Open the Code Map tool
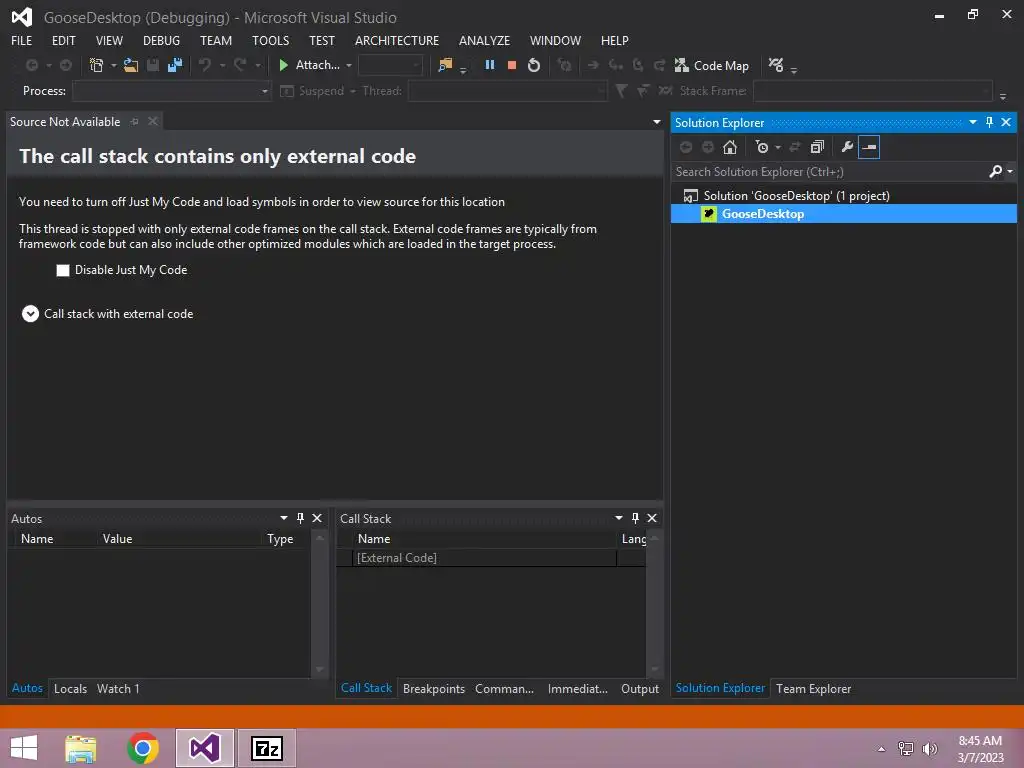1024x768 pixels. [x=712, y=65]
